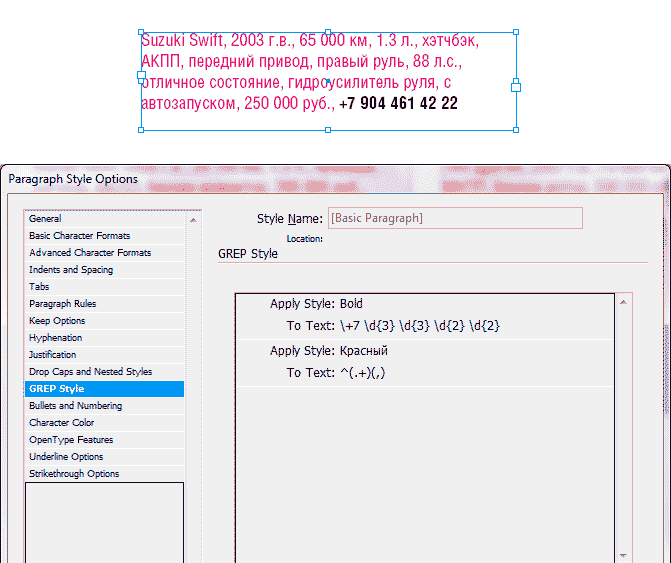Open Advanced Character Formats category
This screenshot has width=671, height=563.
pos(104,253)
